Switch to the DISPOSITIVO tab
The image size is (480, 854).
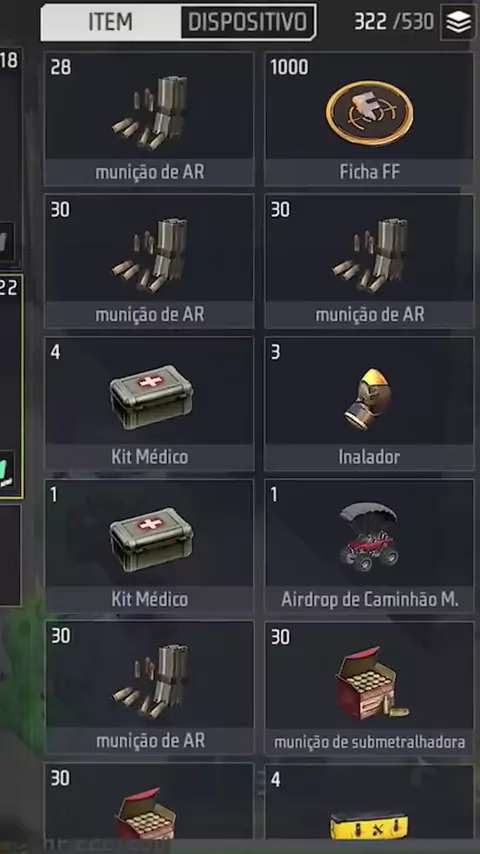pos(248,22)
